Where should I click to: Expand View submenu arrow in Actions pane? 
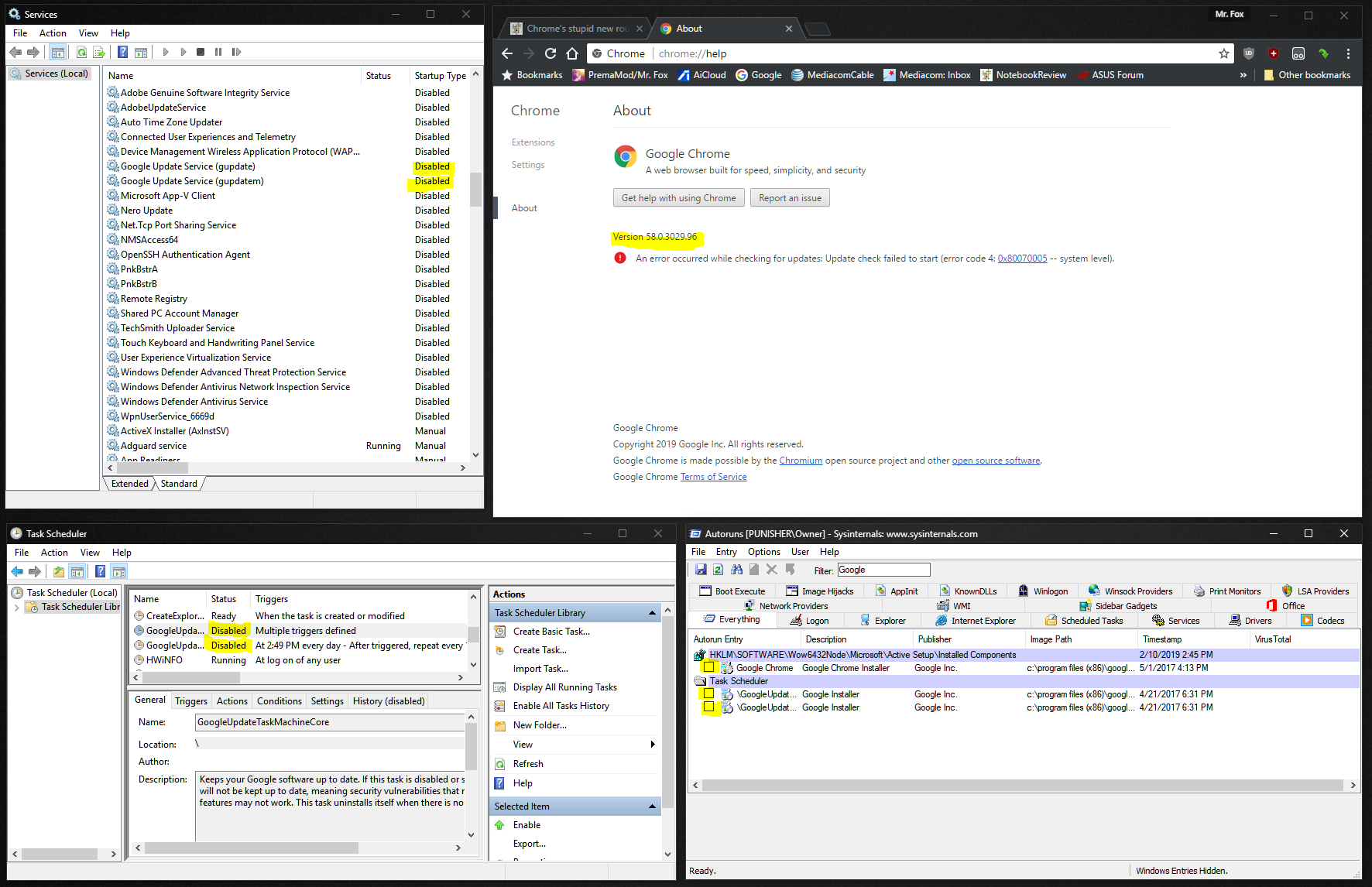click(653, 745)
